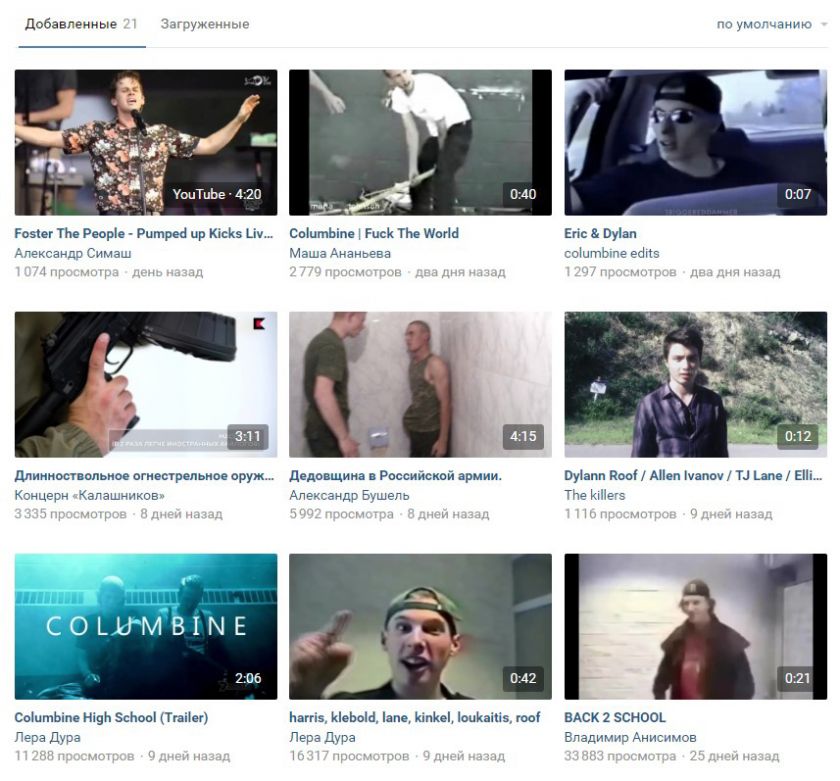Open the Foster The People video thumbnail

146,142
